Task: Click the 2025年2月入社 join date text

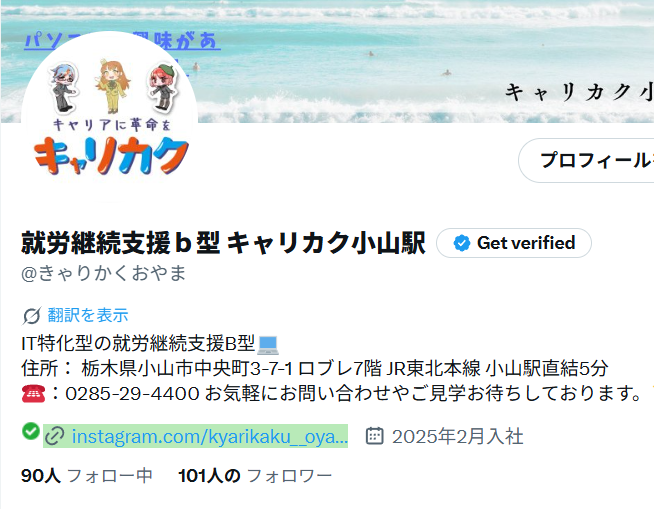Action: pos(457,436)
